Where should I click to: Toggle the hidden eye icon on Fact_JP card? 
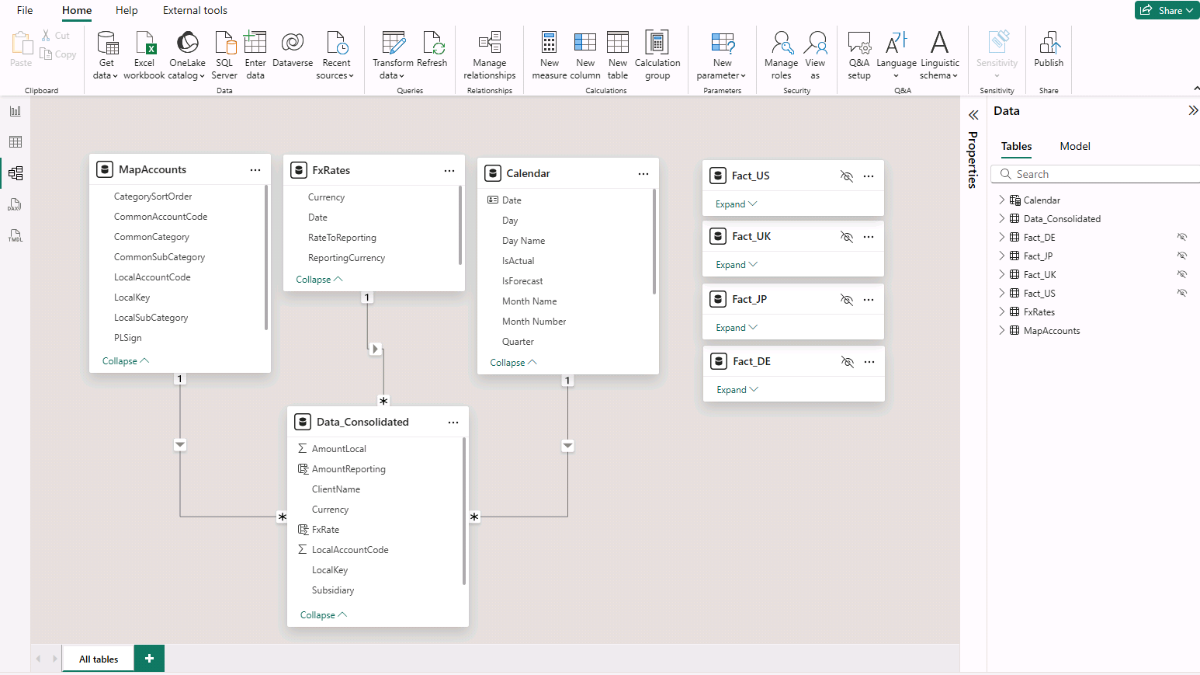click(846, 300)
